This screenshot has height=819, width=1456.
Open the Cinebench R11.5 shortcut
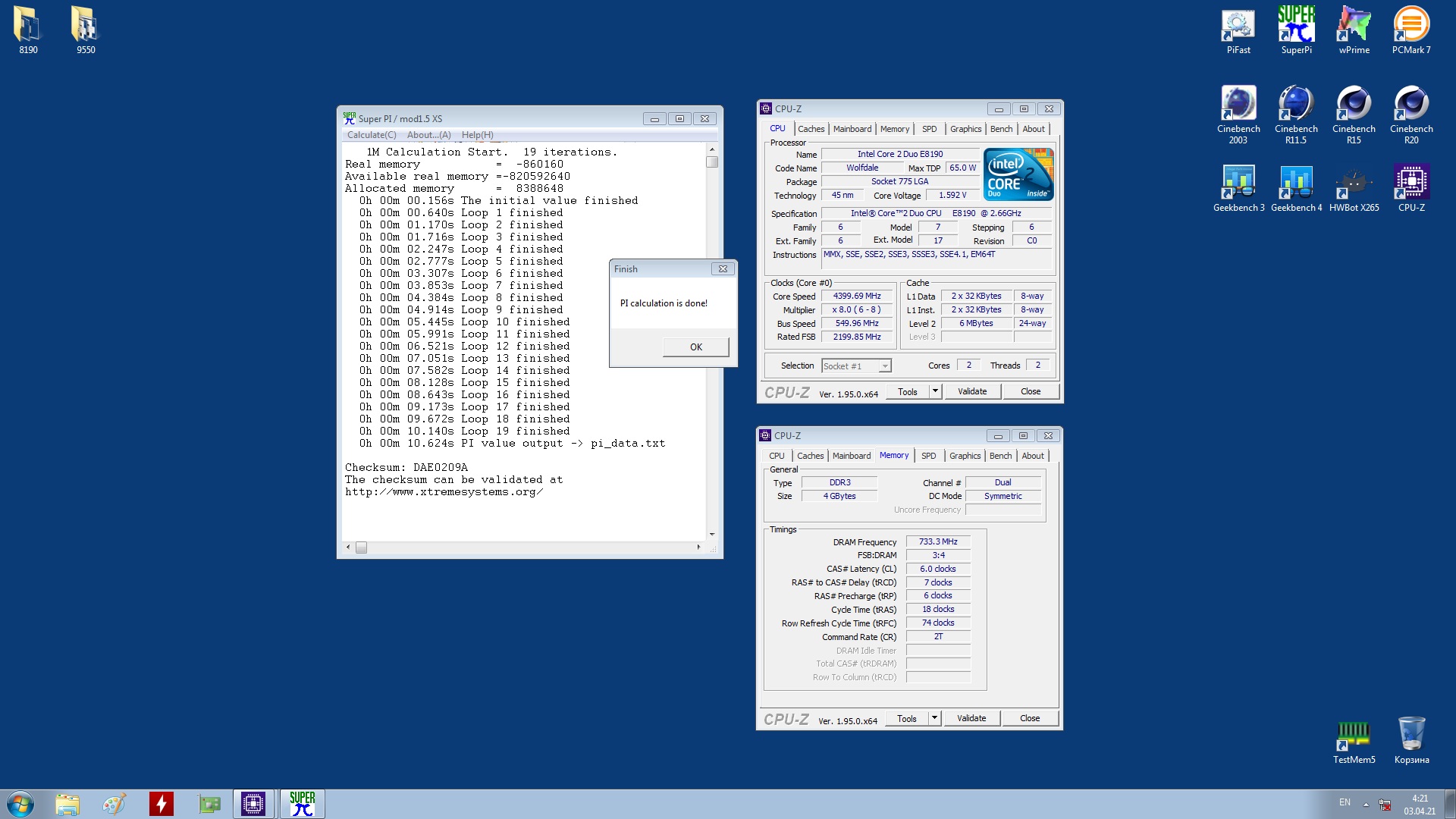(x=1296, y=115)
